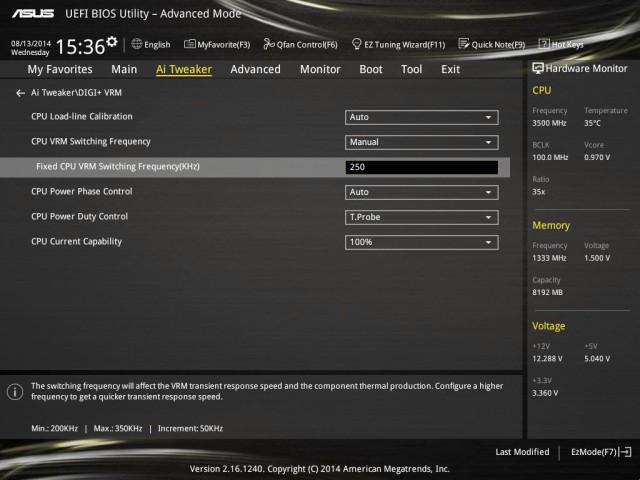Expand CPU Power Phase Control dropdown

(422, 192)
